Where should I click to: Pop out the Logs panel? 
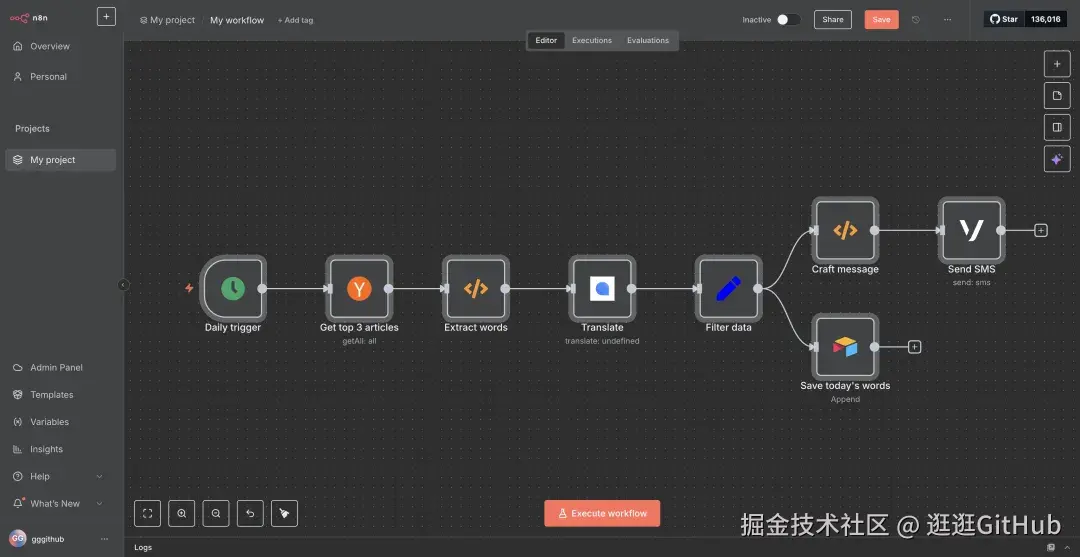(1051, 547)
